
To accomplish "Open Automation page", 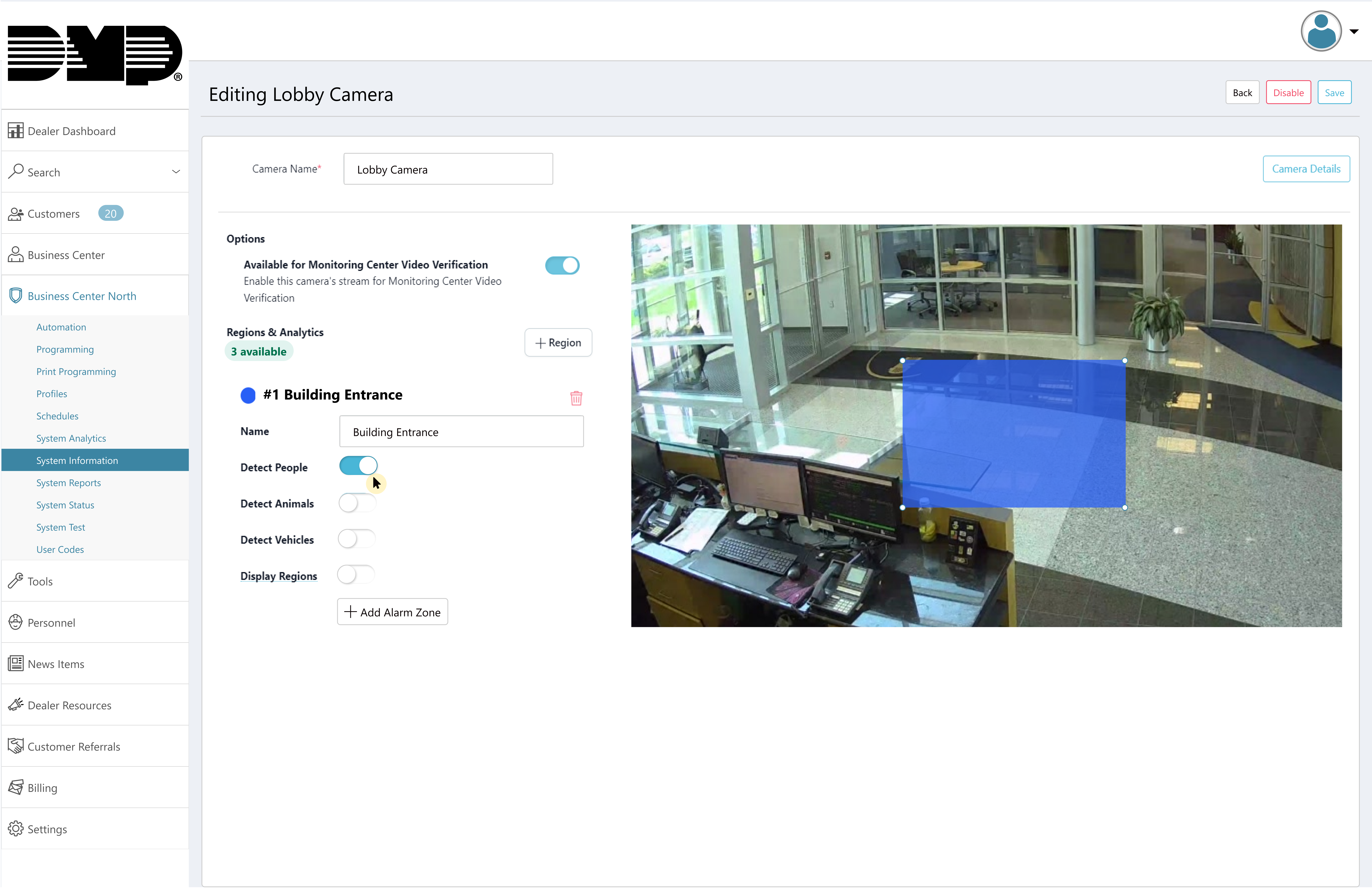I will [x=61, y=327].
